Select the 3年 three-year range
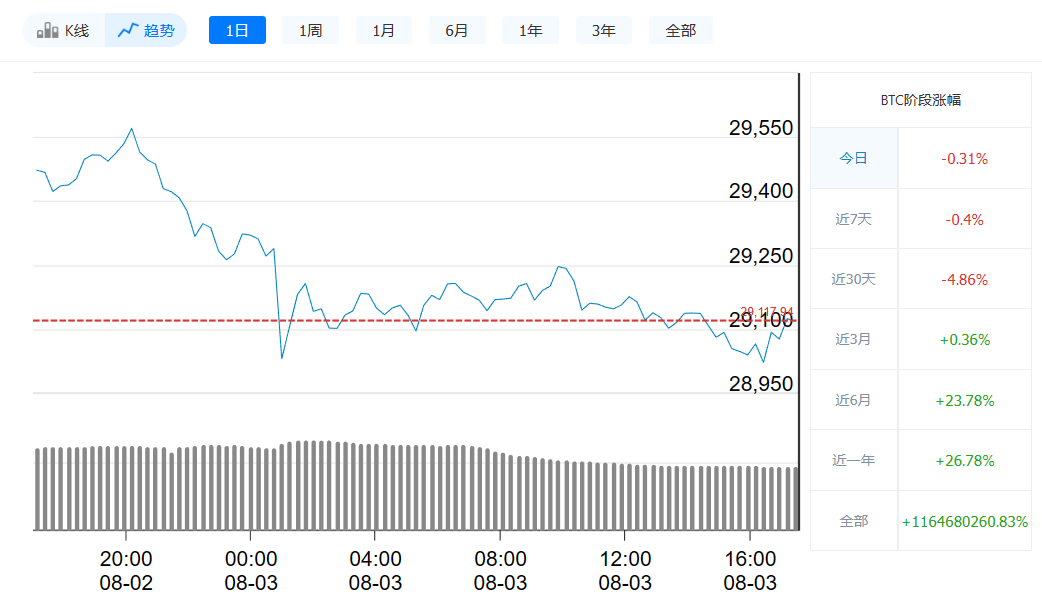The width and height of the screenshot is (1042, 606). click(x=603, y=30)
